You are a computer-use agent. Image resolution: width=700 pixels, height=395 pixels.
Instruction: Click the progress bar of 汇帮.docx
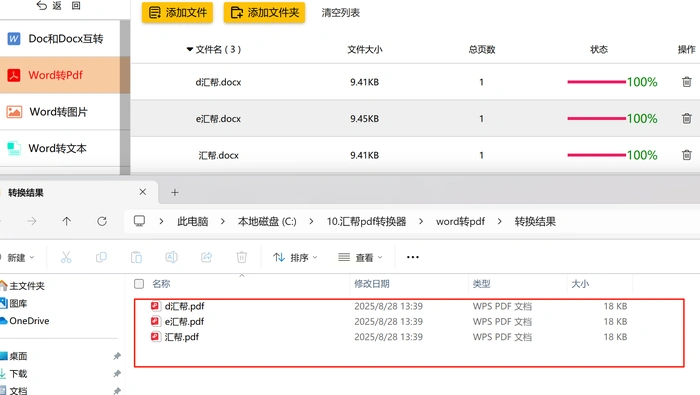point(596,155)
